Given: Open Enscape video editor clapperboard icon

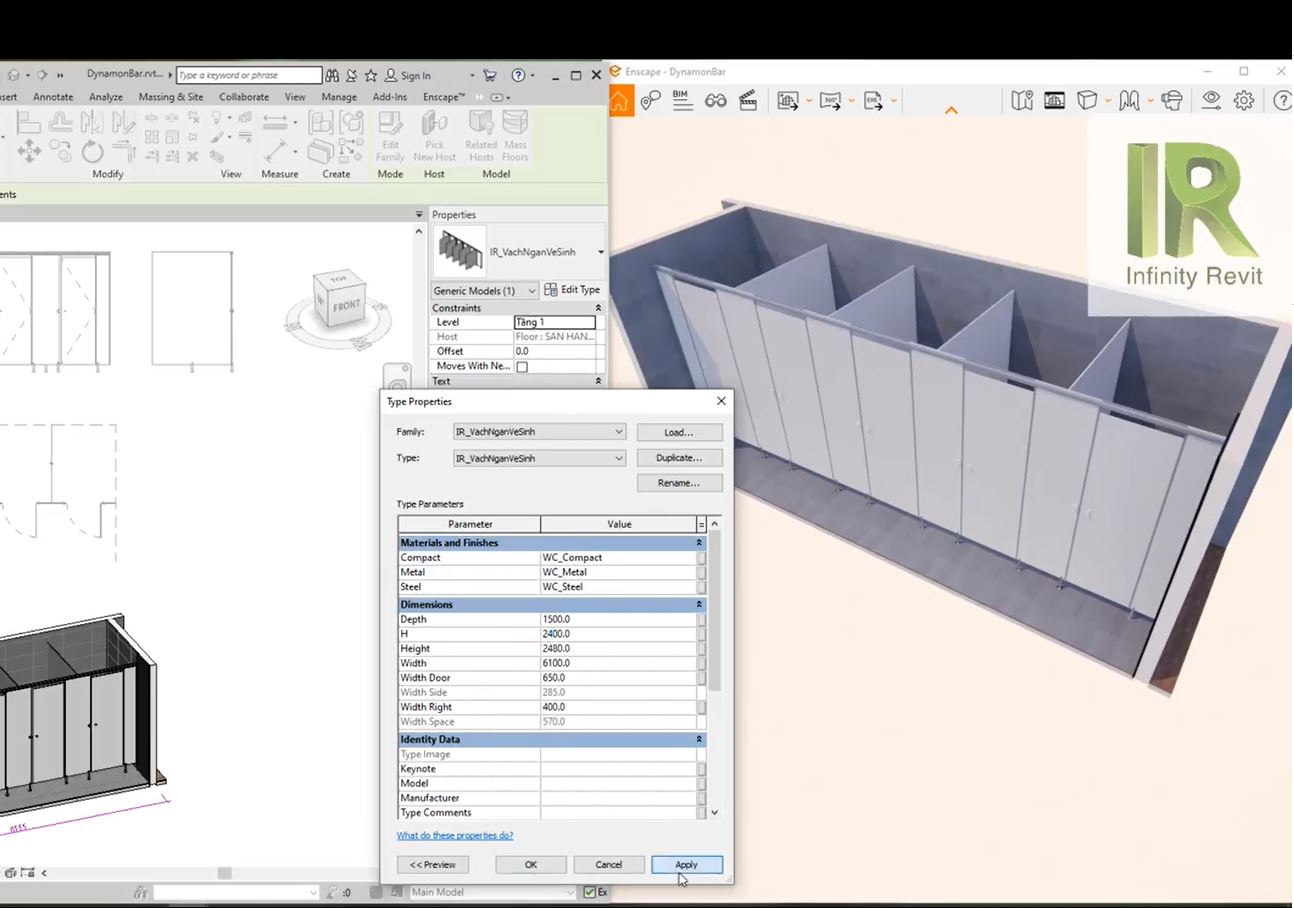Looking at the screenshot, I should 747,100.
